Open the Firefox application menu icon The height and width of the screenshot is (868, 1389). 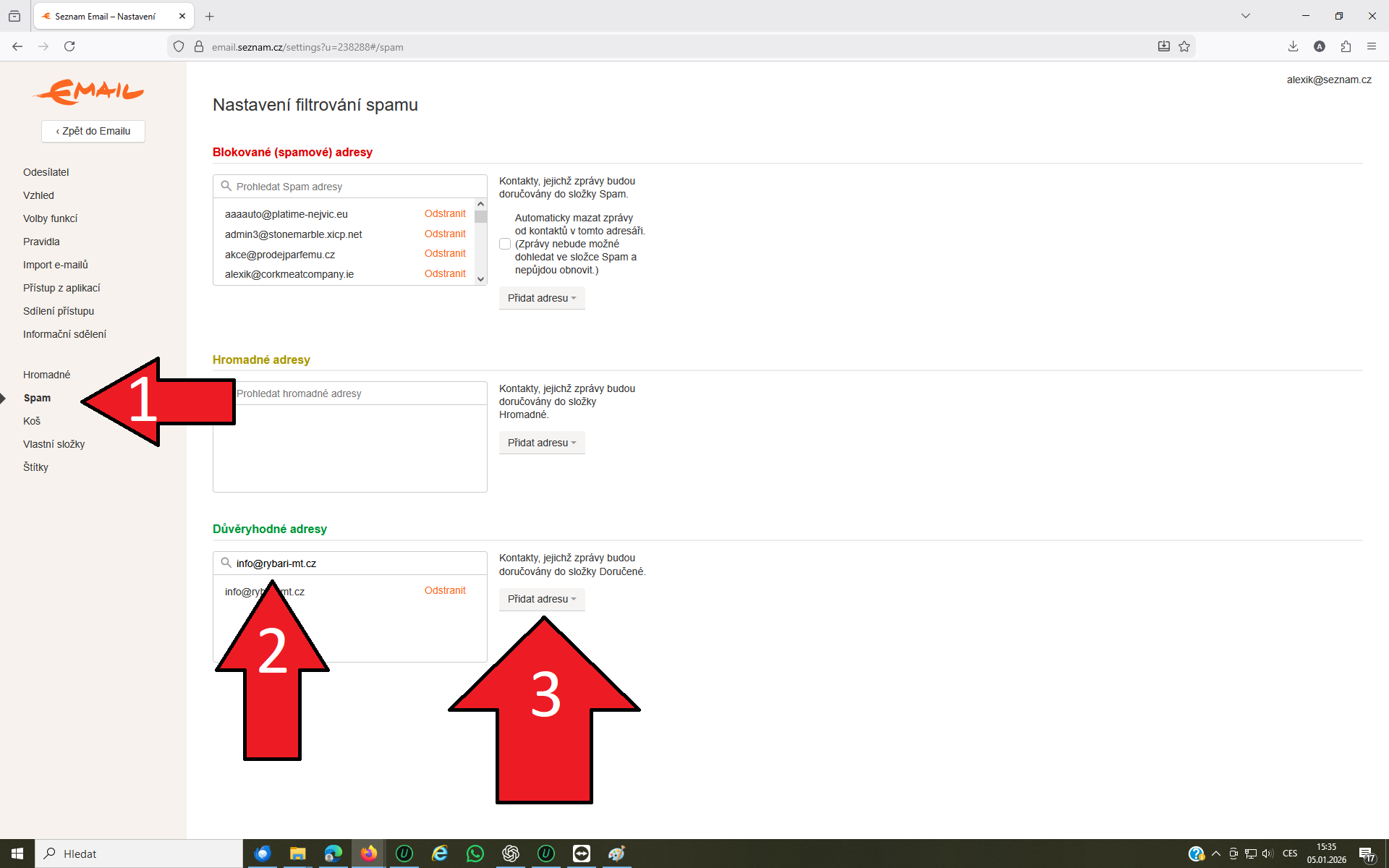[1372, 46]
